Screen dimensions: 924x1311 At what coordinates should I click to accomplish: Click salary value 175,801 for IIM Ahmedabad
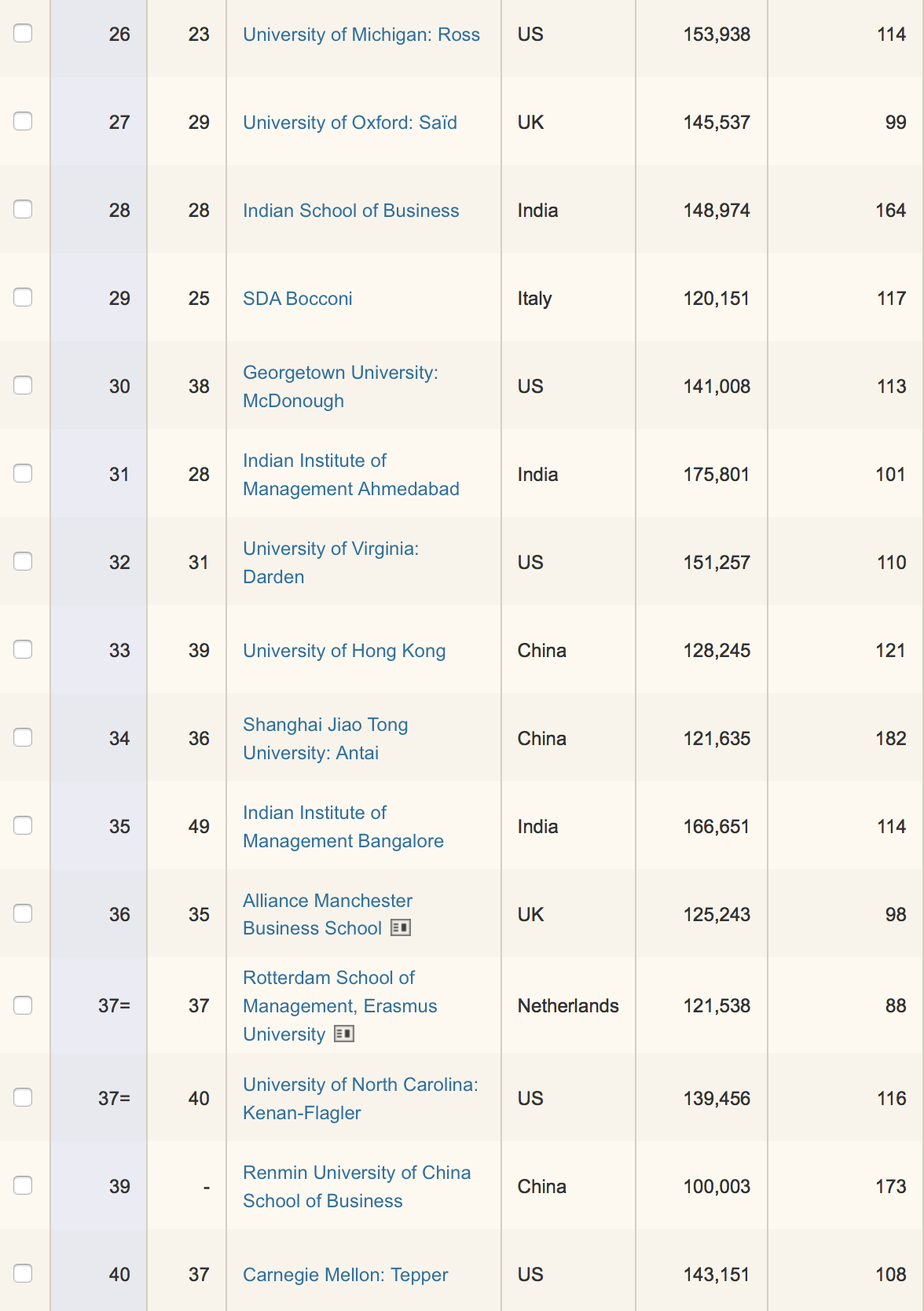point(717,475)
